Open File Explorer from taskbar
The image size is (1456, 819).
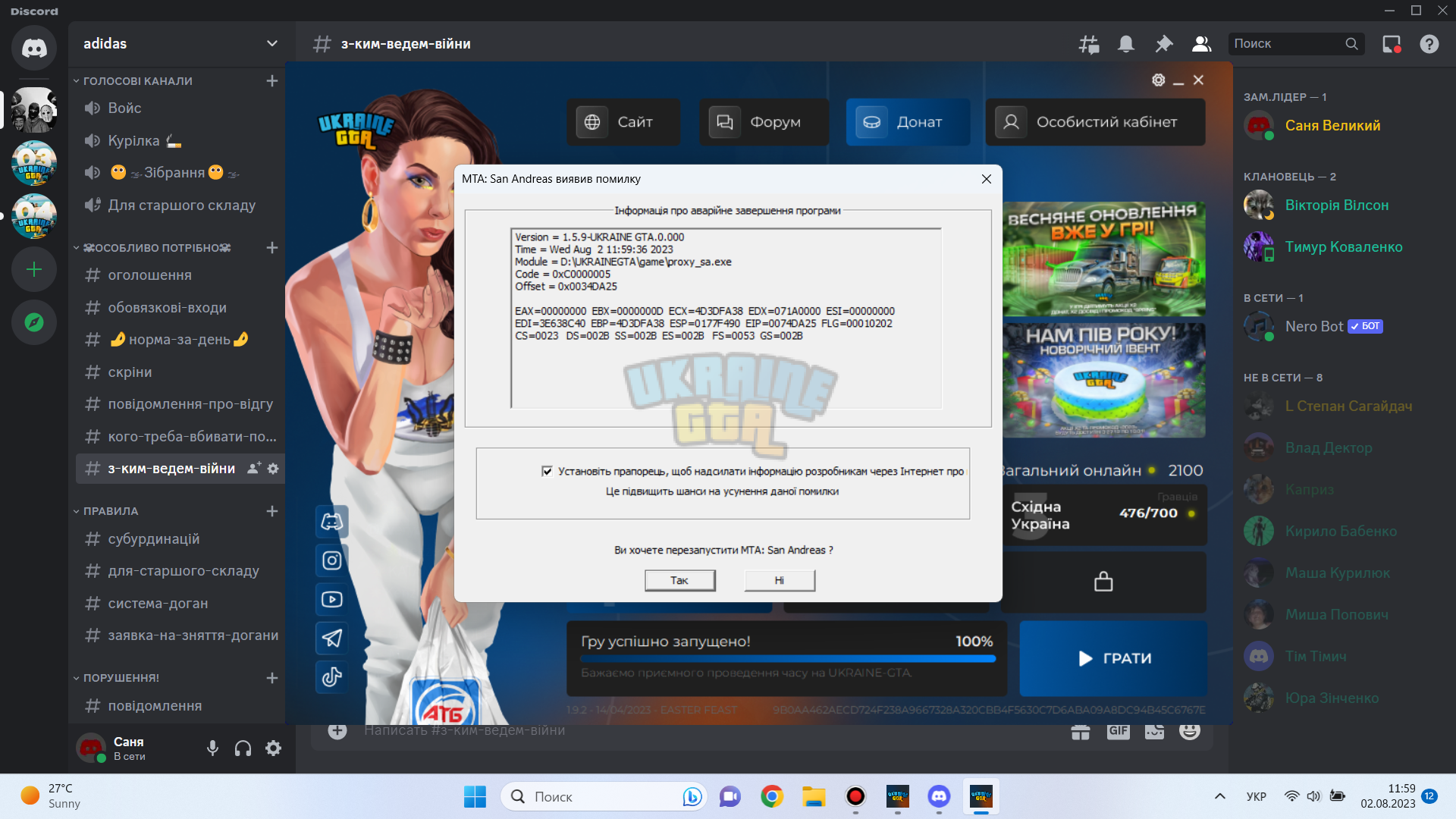814,796
